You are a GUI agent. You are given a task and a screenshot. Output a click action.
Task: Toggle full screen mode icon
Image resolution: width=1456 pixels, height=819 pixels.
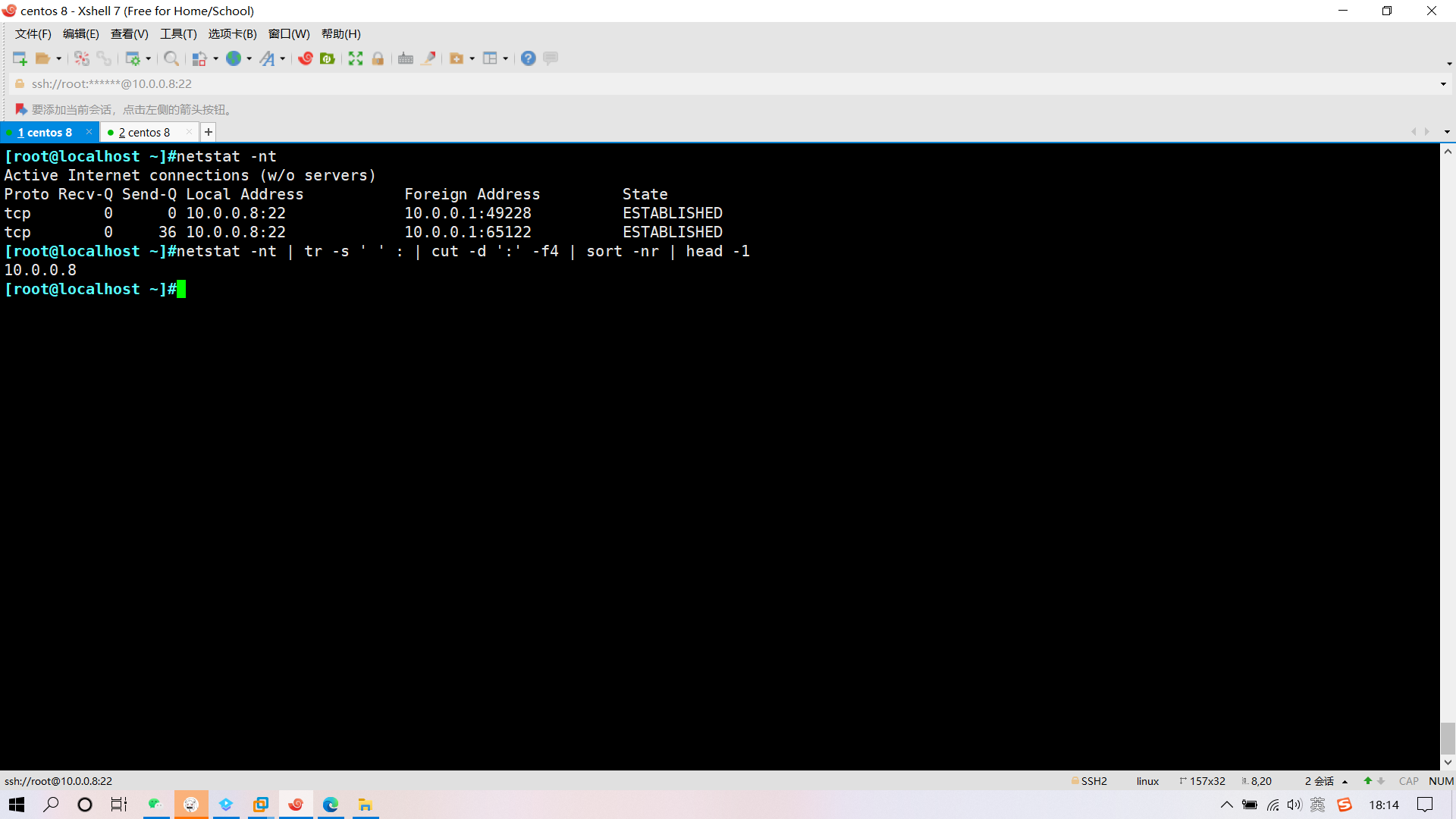tap(356, 58)
